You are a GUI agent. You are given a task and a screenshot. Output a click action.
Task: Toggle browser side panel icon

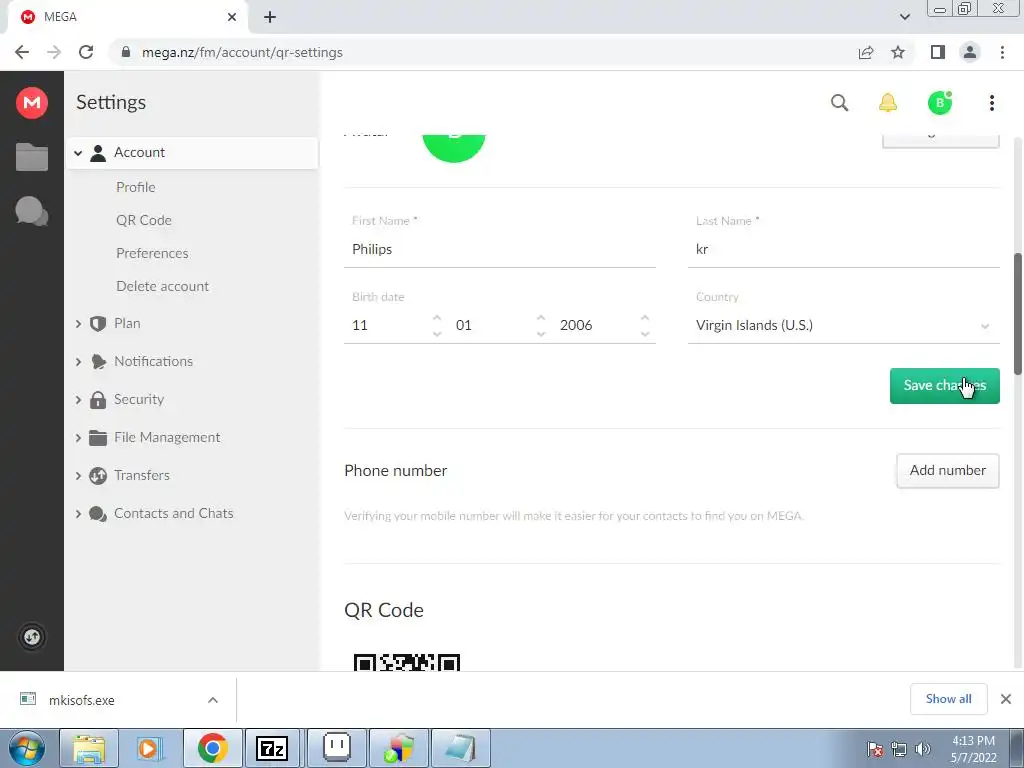[938, 52]
